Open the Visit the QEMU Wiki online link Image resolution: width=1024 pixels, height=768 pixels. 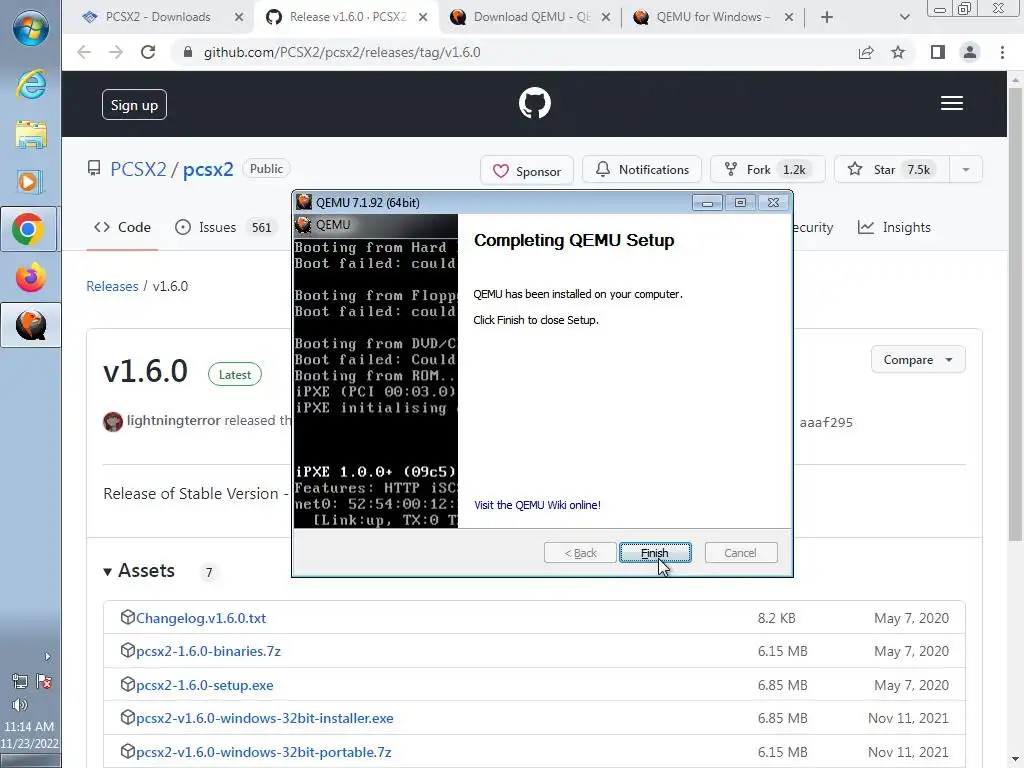coord(537,505)
